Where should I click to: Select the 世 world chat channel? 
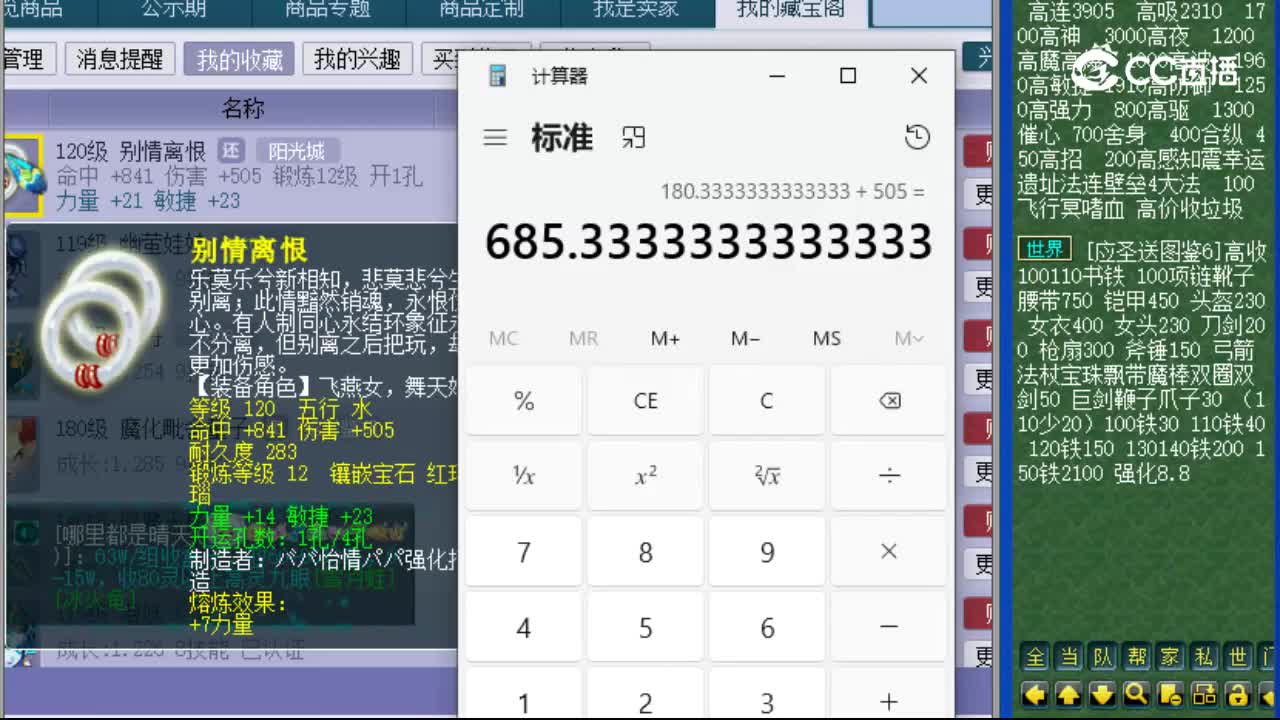click(x=1238, y=656)
